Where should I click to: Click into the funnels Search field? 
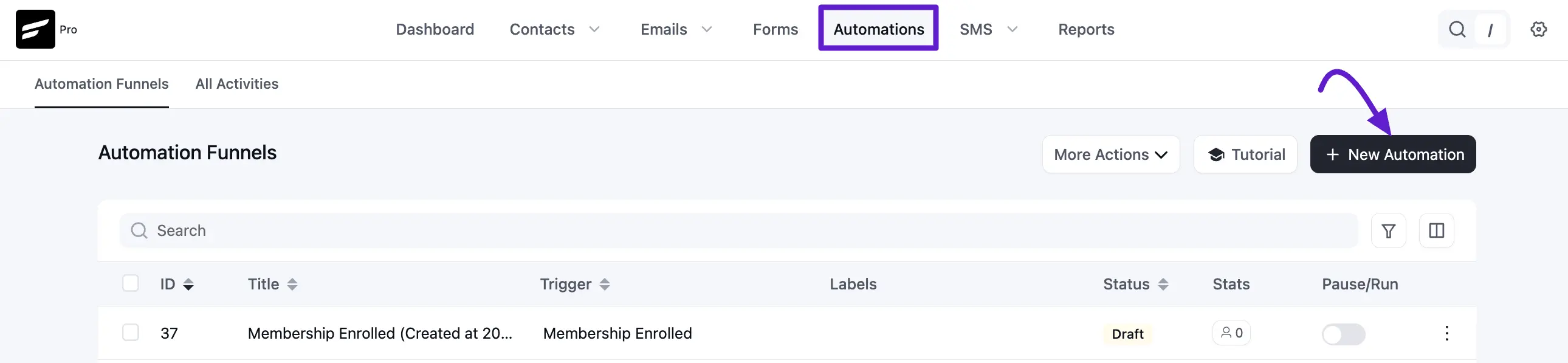point(738,231)
